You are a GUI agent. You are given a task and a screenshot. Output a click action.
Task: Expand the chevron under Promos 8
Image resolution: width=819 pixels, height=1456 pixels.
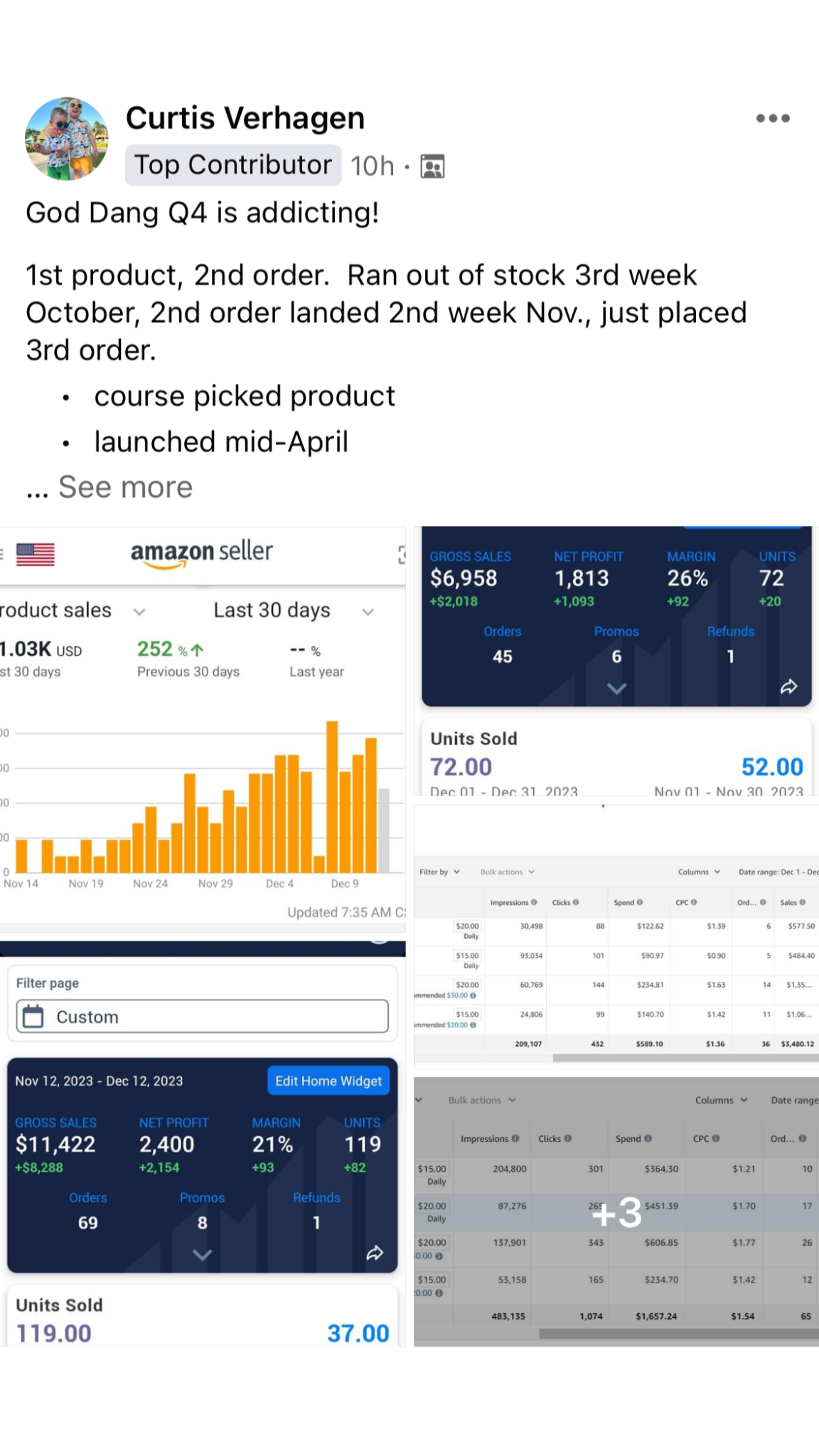point(202,1255)
